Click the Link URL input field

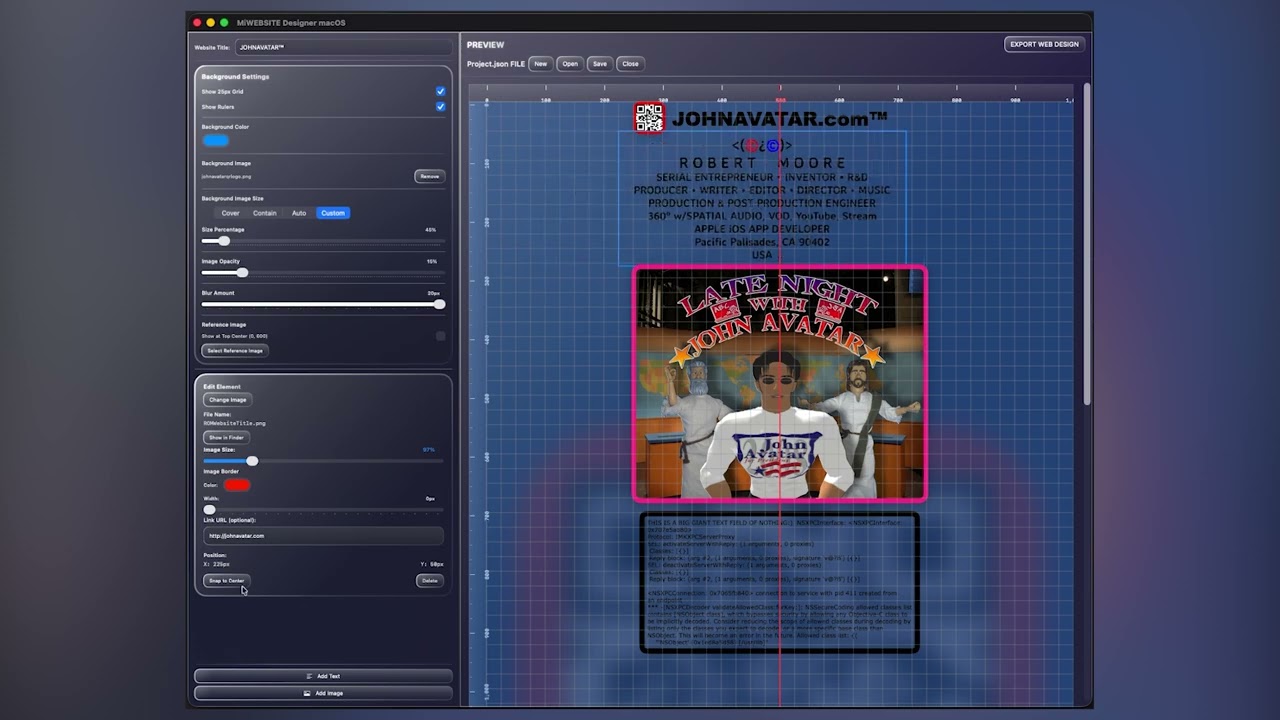tap(323, 536)
